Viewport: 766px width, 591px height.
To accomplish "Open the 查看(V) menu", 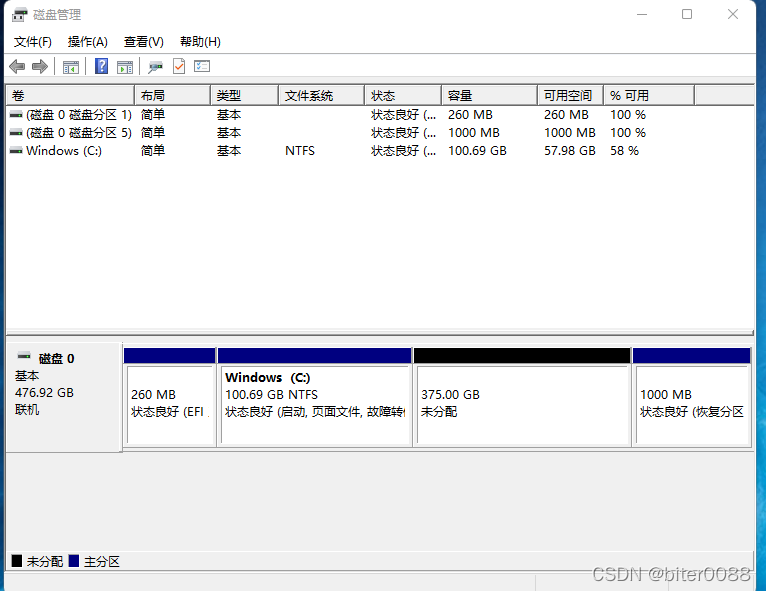I will pyautogui.click(x=144, y=42).
